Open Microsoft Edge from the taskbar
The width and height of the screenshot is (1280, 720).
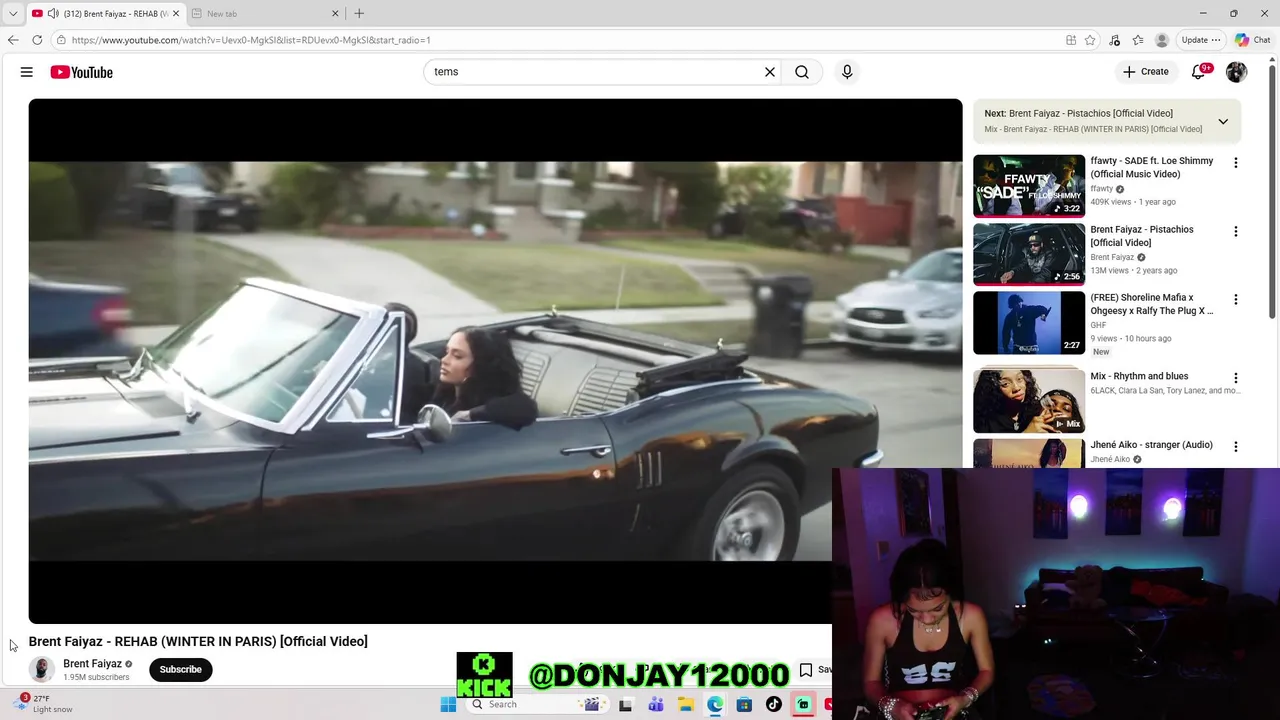(715, 704)
